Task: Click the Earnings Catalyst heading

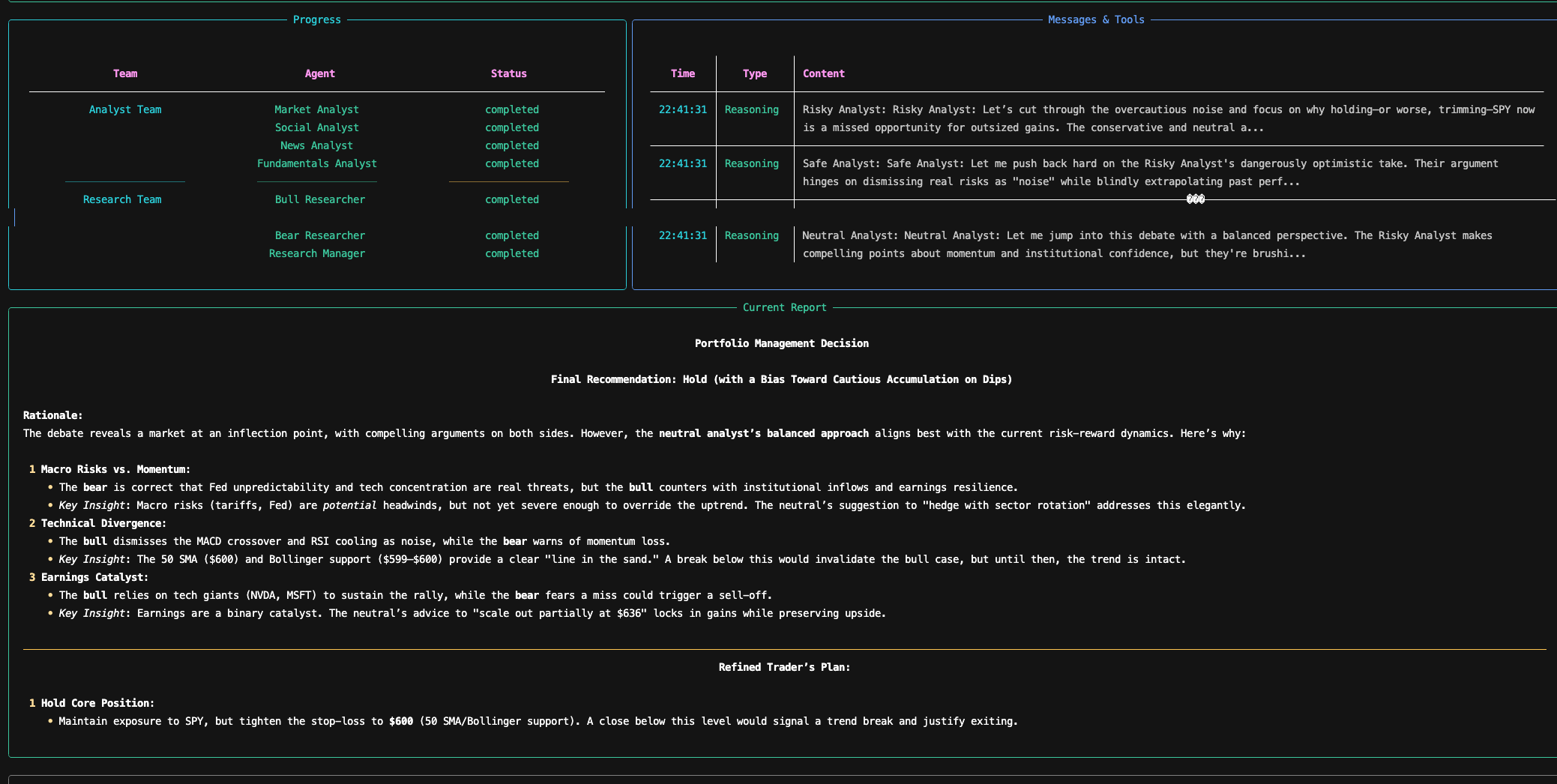Action: (x=95, y=577)
